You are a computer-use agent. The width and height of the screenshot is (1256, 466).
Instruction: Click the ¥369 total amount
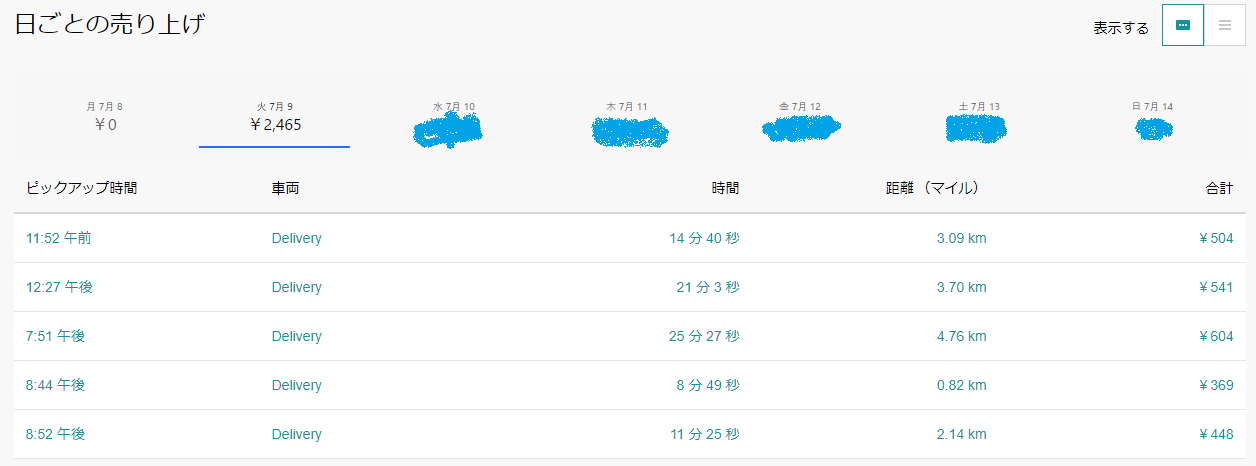[1215, 385]
